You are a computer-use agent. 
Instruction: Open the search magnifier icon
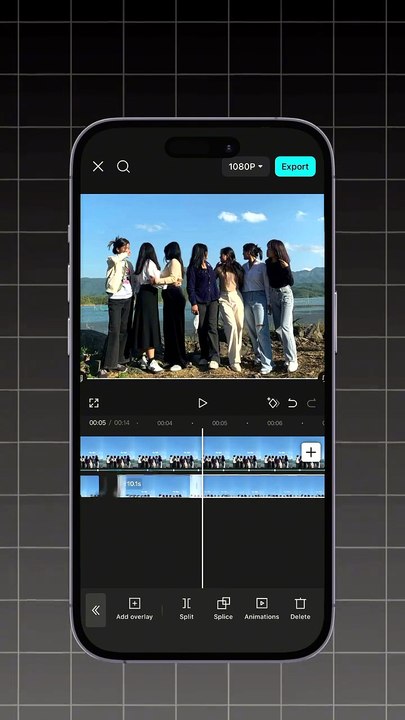click(123, 166)
